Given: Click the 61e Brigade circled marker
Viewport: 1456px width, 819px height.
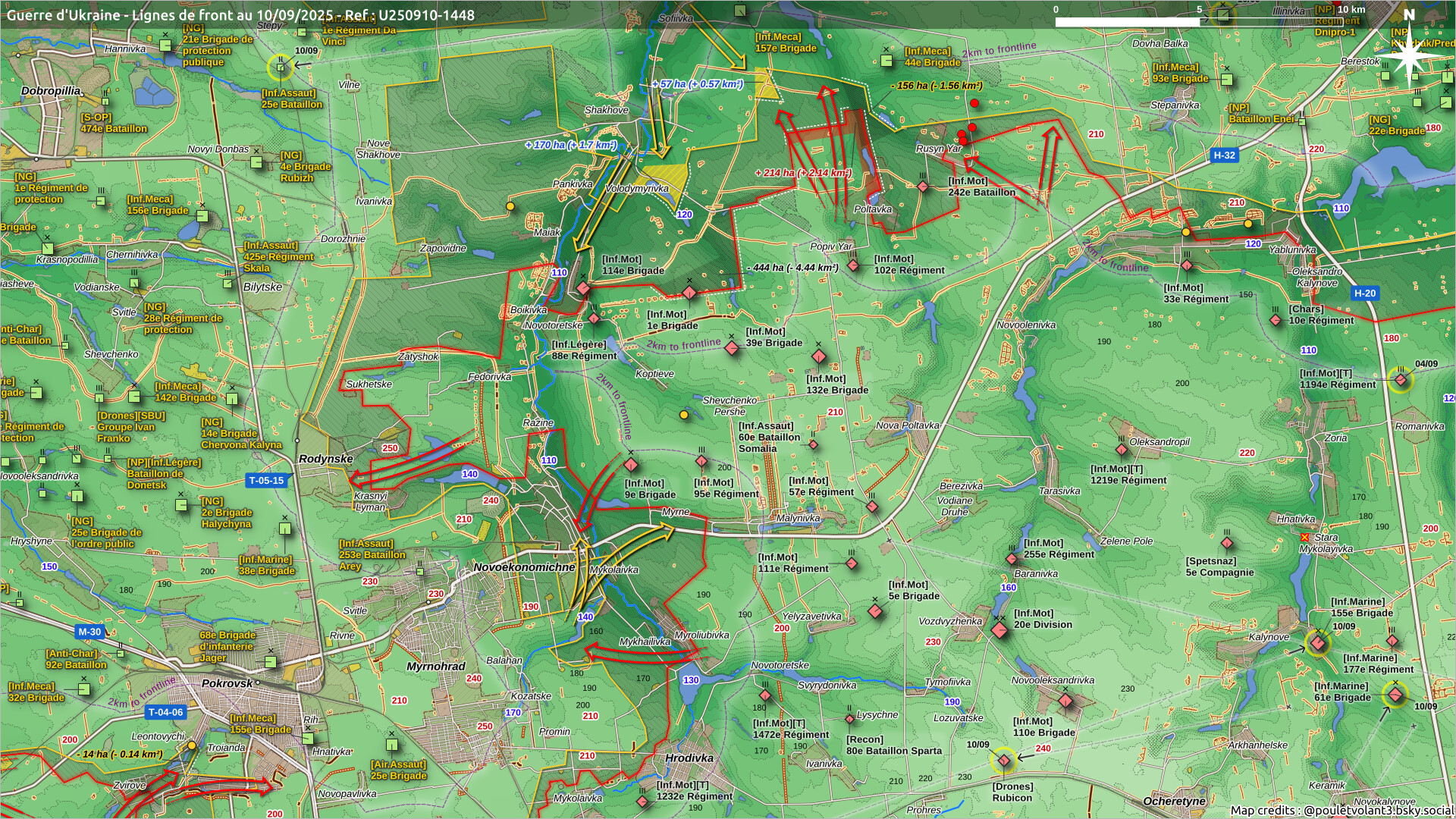Looking at the screenshot, I should pyautogui.click(x=1395, y=694).
